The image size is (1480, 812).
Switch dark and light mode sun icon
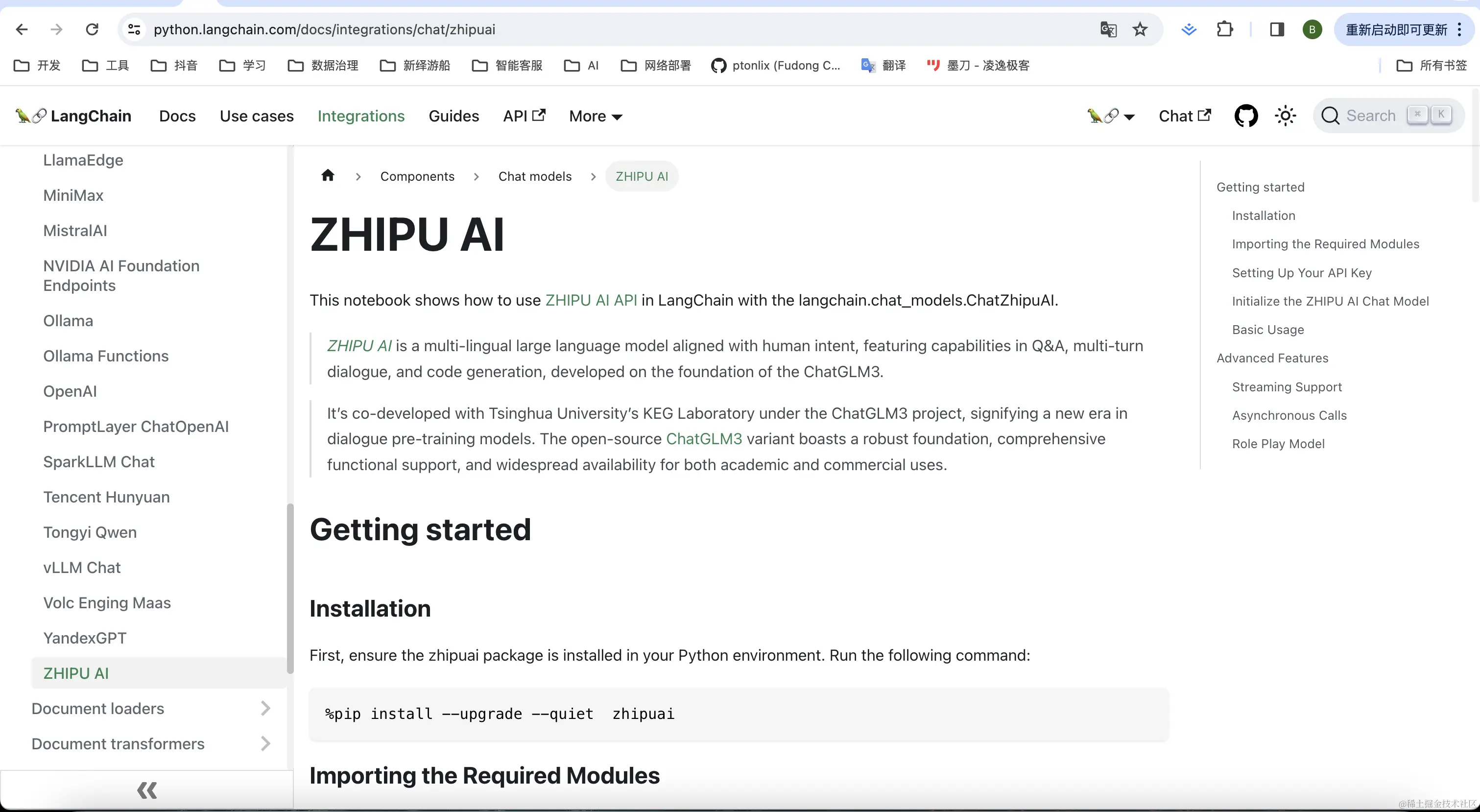point(1285,116)
